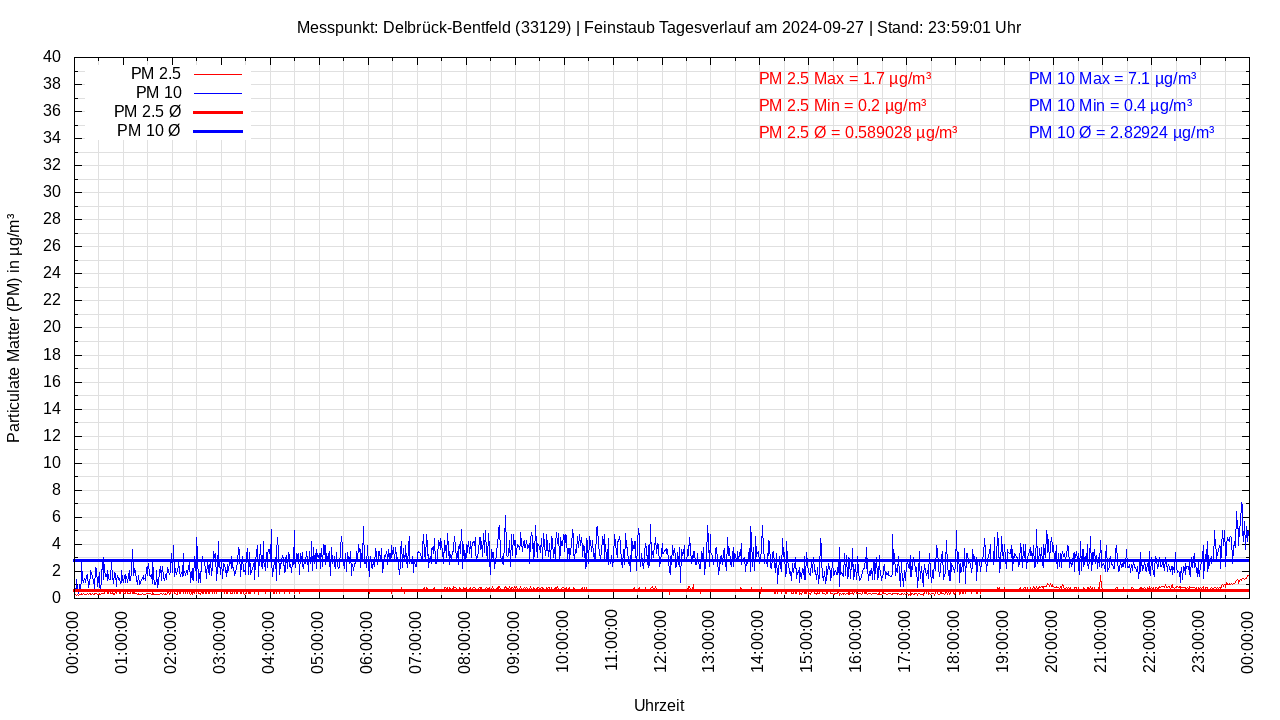
Task: Click the PM 10 Max = 7.1 µg/m³ text
Action: tap(1112, 78)
